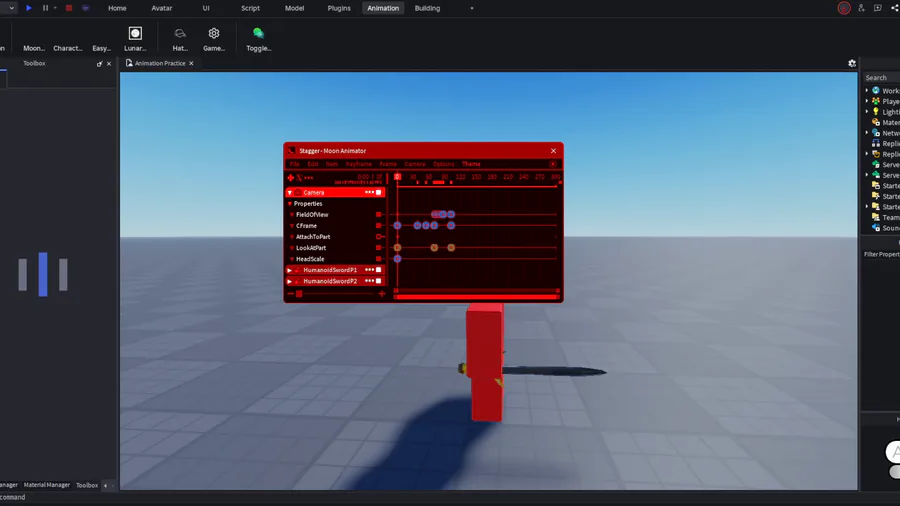Switch to the Plugins ribbon tab

click(339, 8)
